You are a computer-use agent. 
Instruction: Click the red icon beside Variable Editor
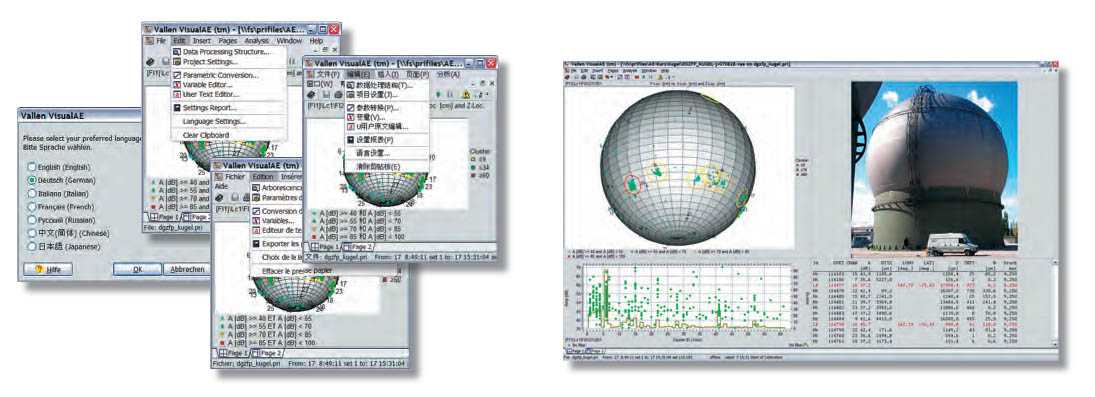(x=177, y=85)
